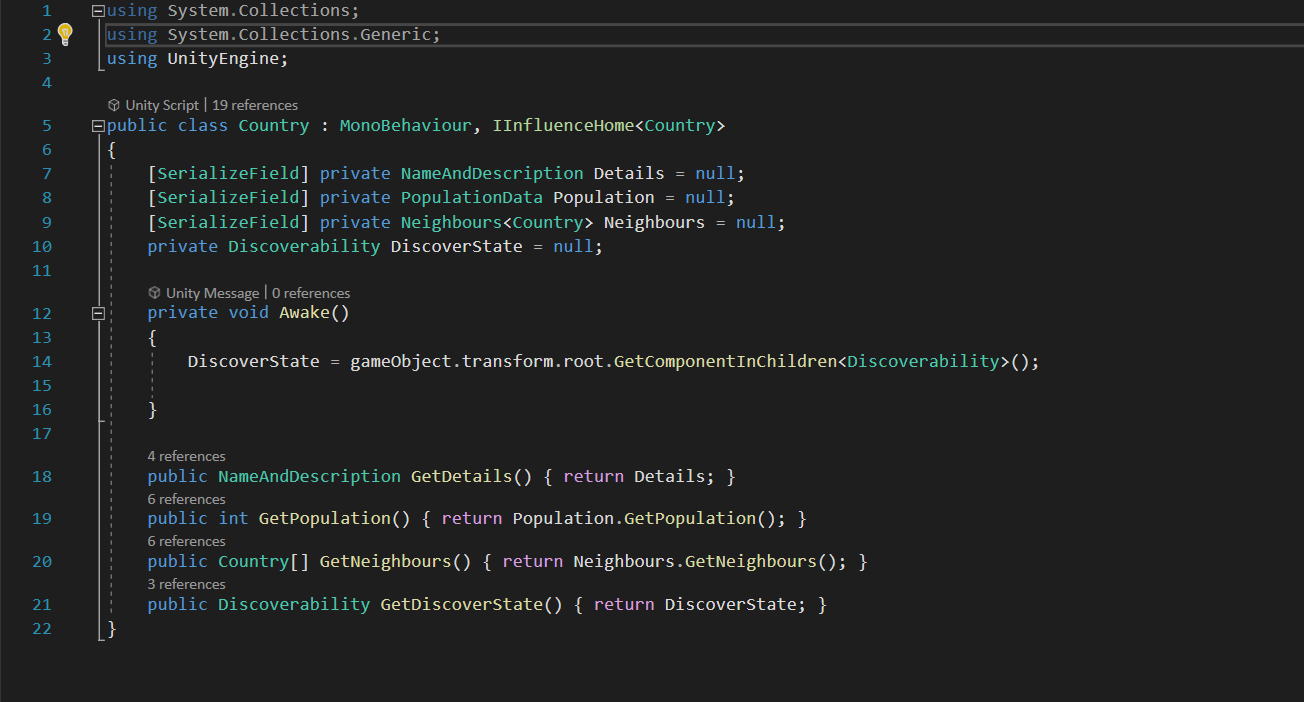Collapse the Country class definition
Image resolution: width=1304 pixels, height=702 pixels.
point(97,125)
